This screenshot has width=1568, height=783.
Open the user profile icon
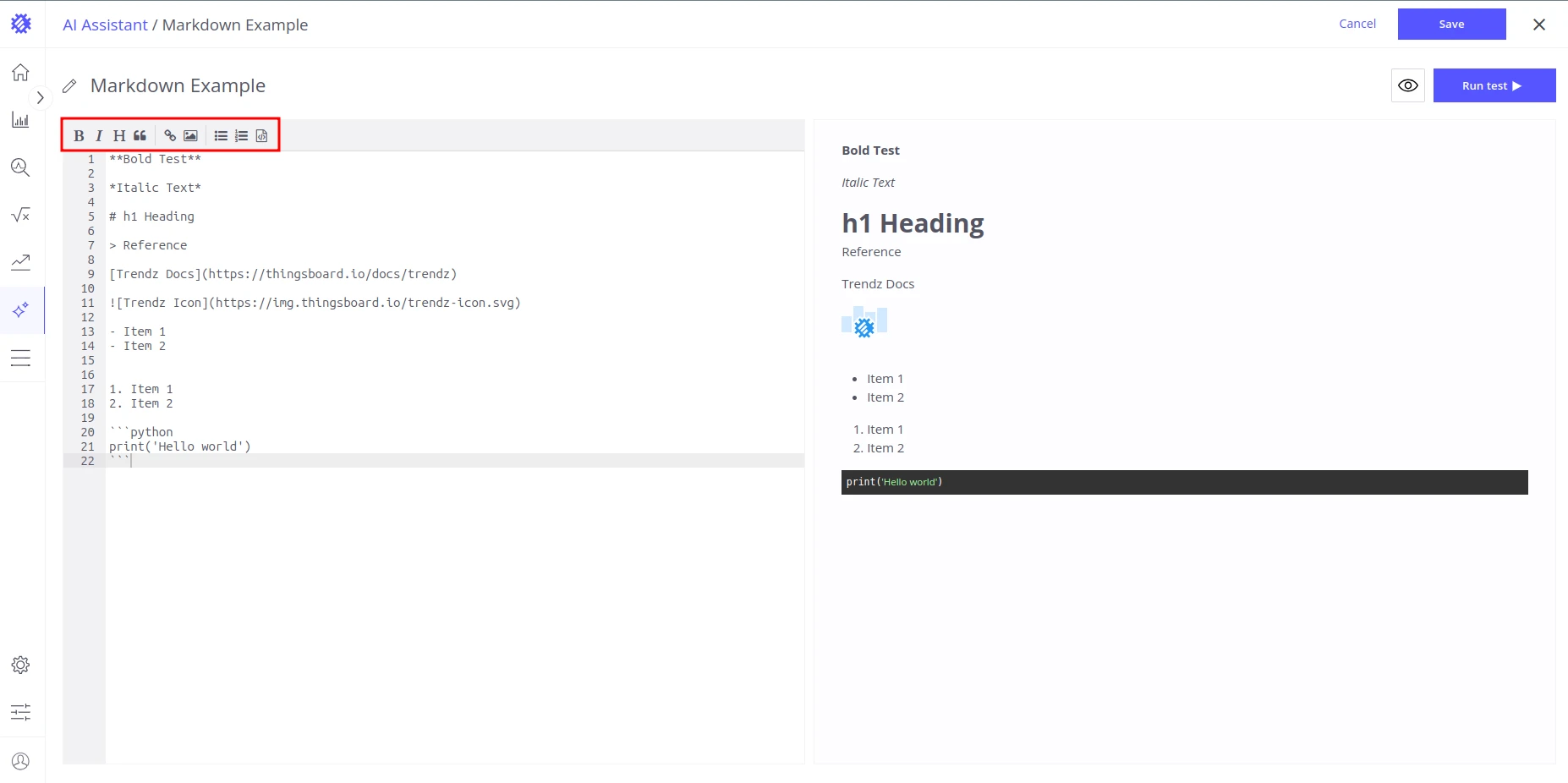click(21, 761)
